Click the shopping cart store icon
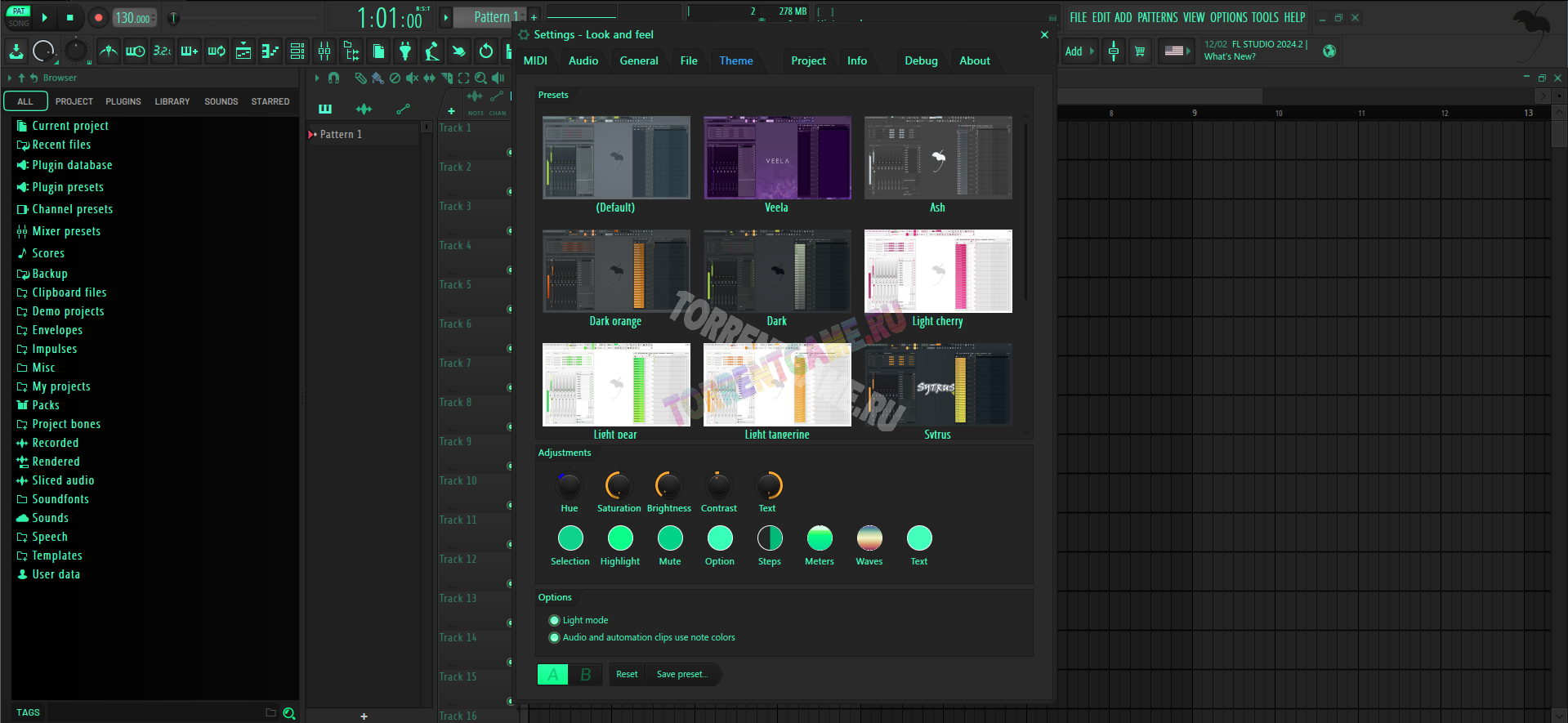1568x723 pixels. [x=1140, y=51]
